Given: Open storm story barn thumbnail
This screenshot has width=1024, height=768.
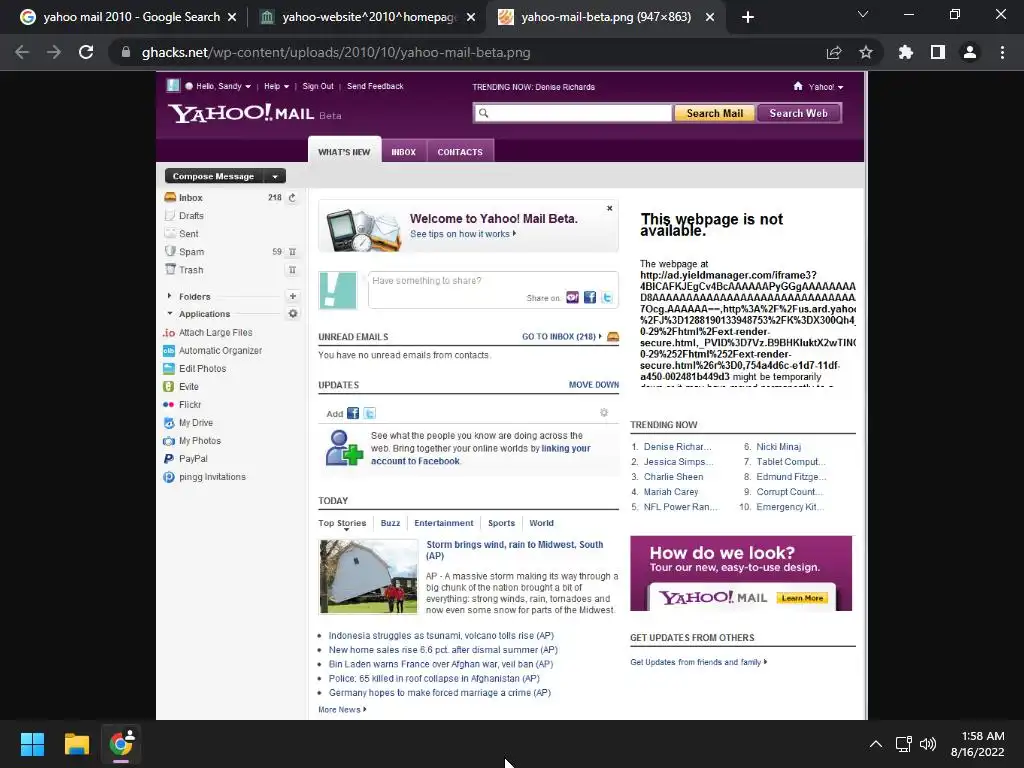Looking at the screenshot, I should pyautogui.click(x=368, y=577).
